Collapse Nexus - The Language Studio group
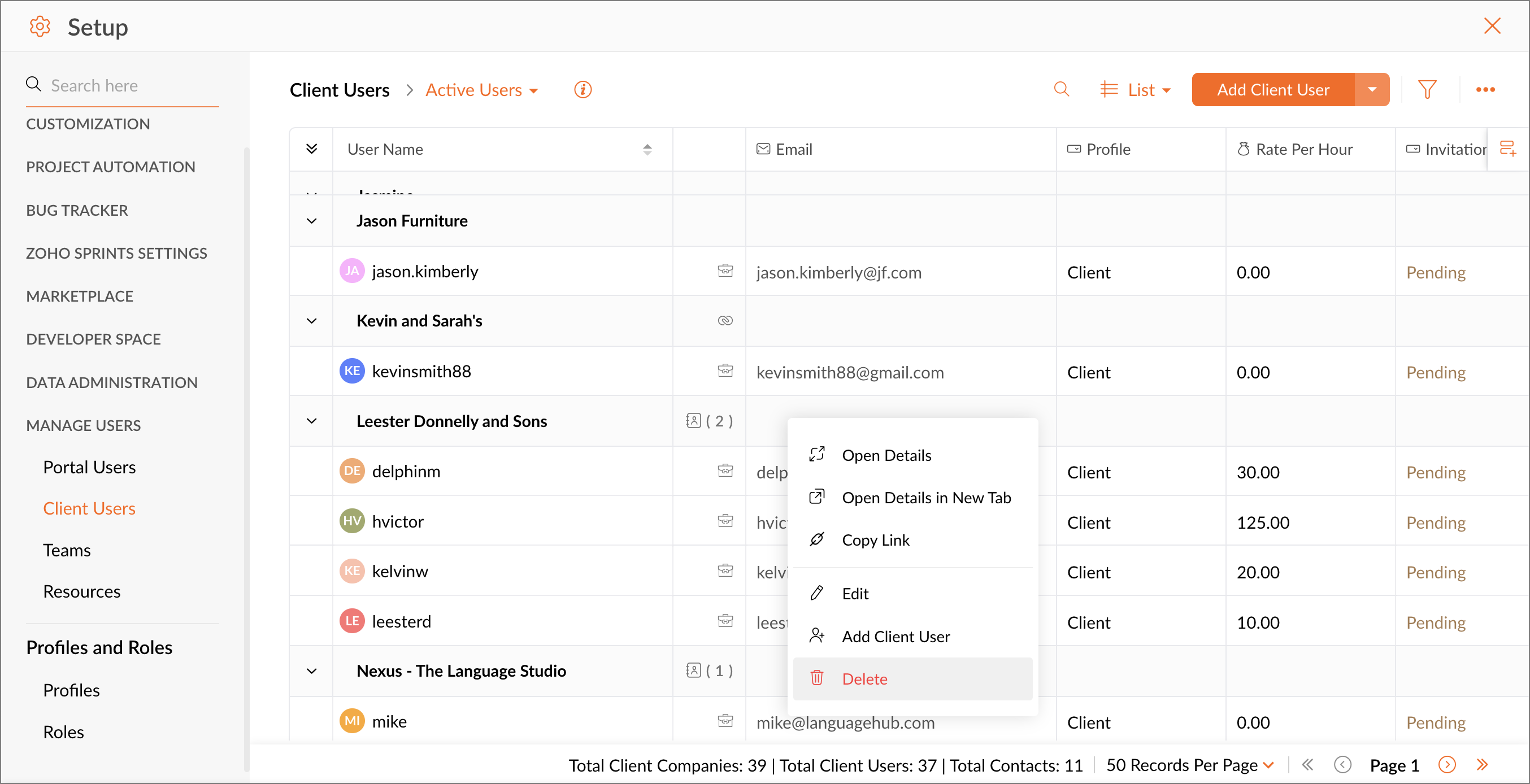 tap(312, 671)
